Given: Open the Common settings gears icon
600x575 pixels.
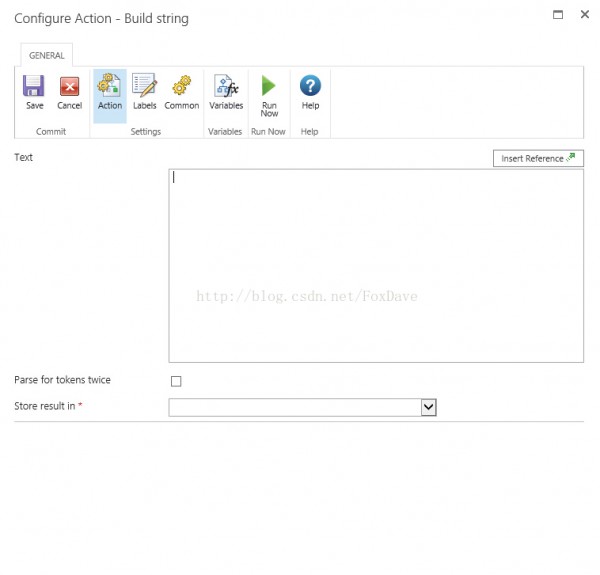Looking at the screenshot, I should (x=181, y=85).
